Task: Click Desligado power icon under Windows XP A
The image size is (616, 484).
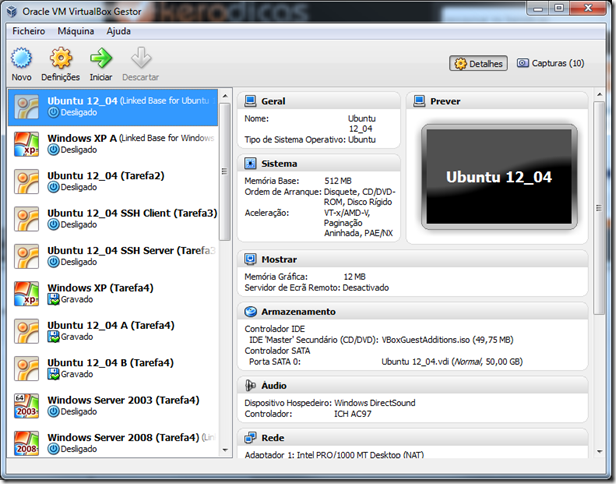Action: pos(53,150)
